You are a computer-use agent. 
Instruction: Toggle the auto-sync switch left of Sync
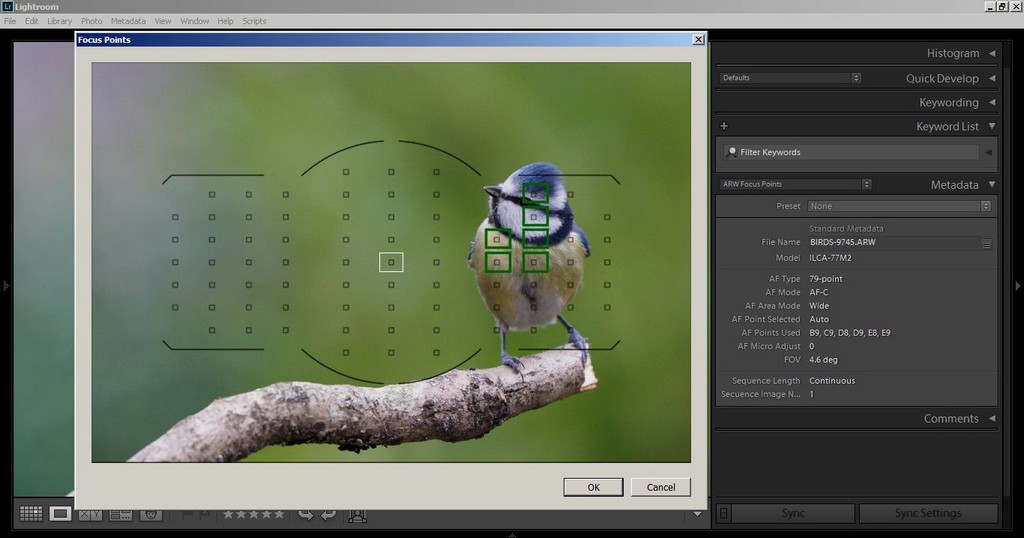coord(724,513)
